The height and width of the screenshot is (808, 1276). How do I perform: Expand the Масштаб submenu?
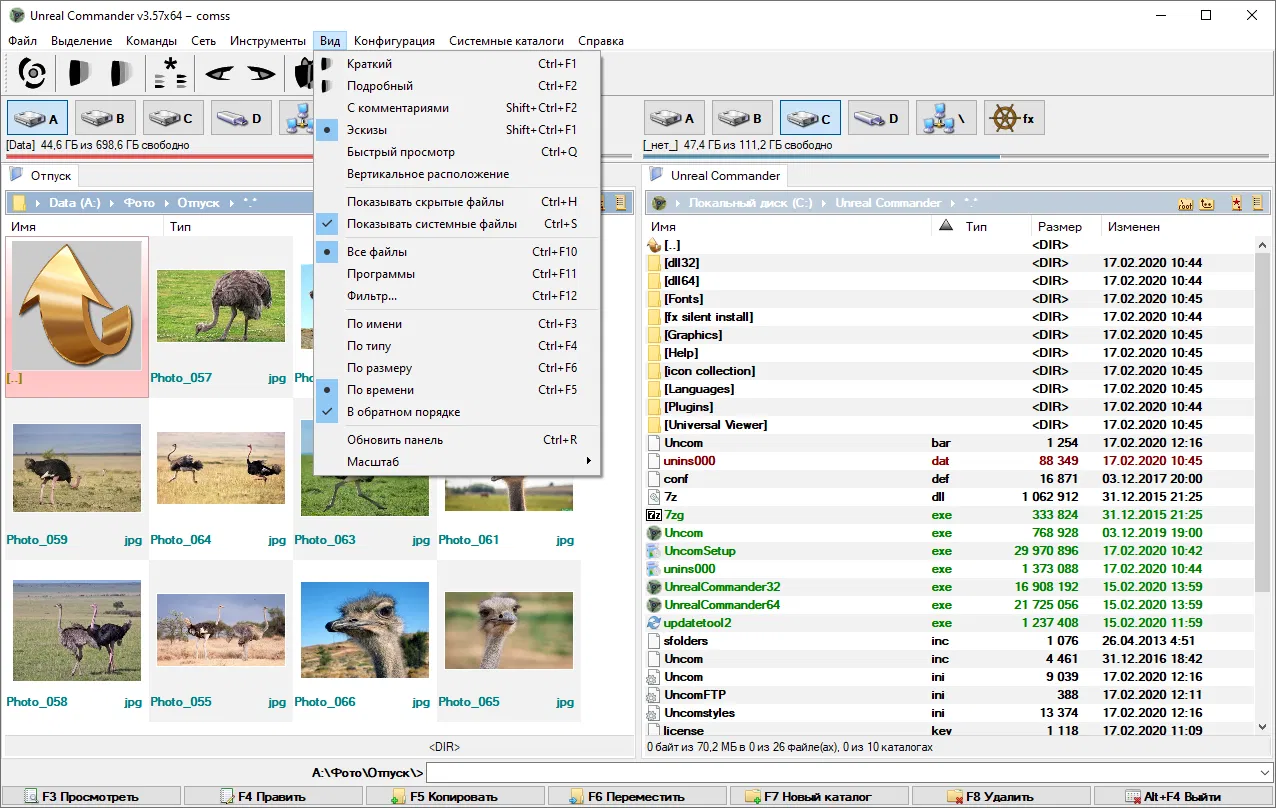click(457, 462)
